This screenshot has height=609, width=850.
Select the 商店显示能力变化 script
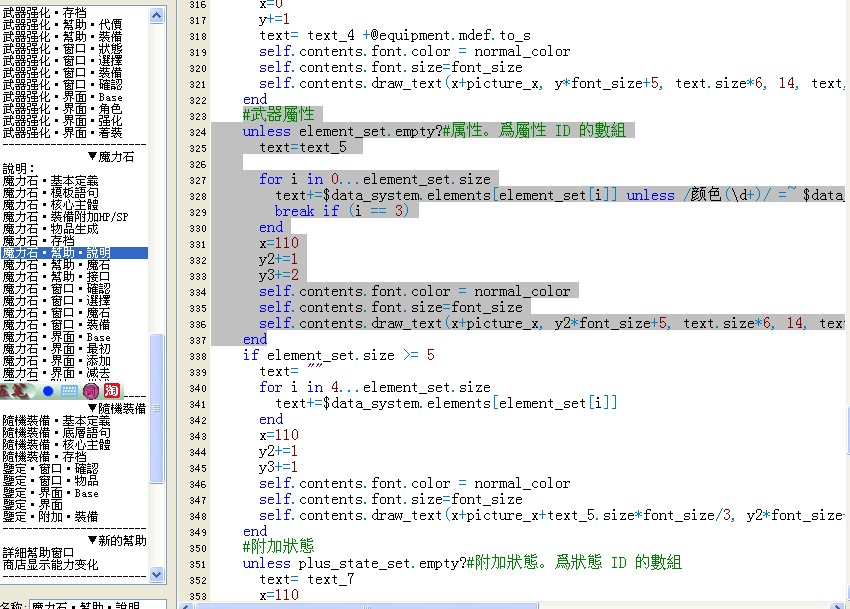point(50,565)
